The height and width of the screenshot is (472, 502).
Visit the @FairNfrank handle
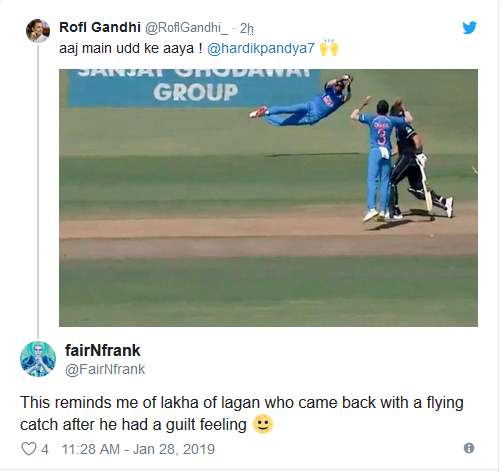click(105, 369)
